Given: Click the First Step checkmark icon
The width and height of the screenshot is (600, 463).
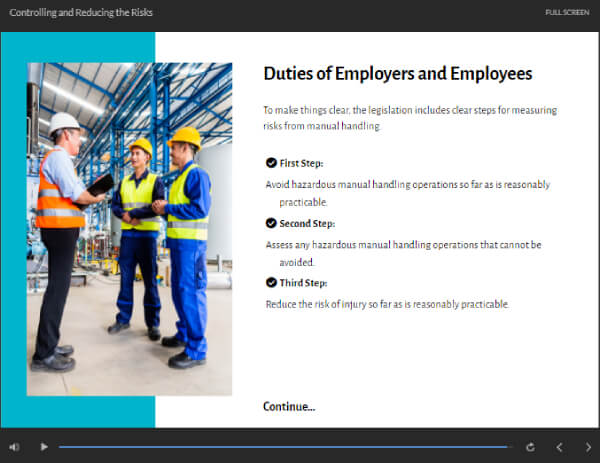Looking at the screenshot, I should (271, 163).
